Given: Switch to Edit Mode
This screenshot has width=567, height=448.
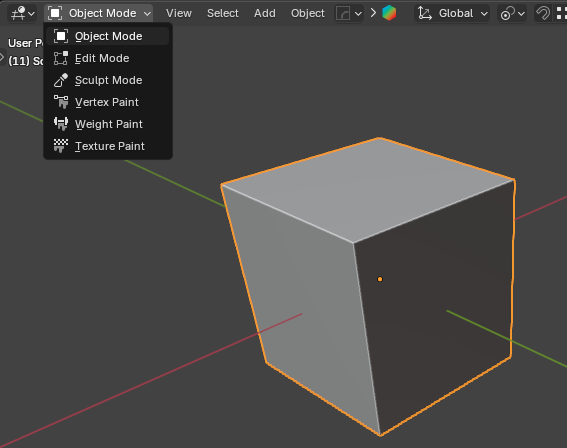Looking at the screenshot, I should [108, 58].
